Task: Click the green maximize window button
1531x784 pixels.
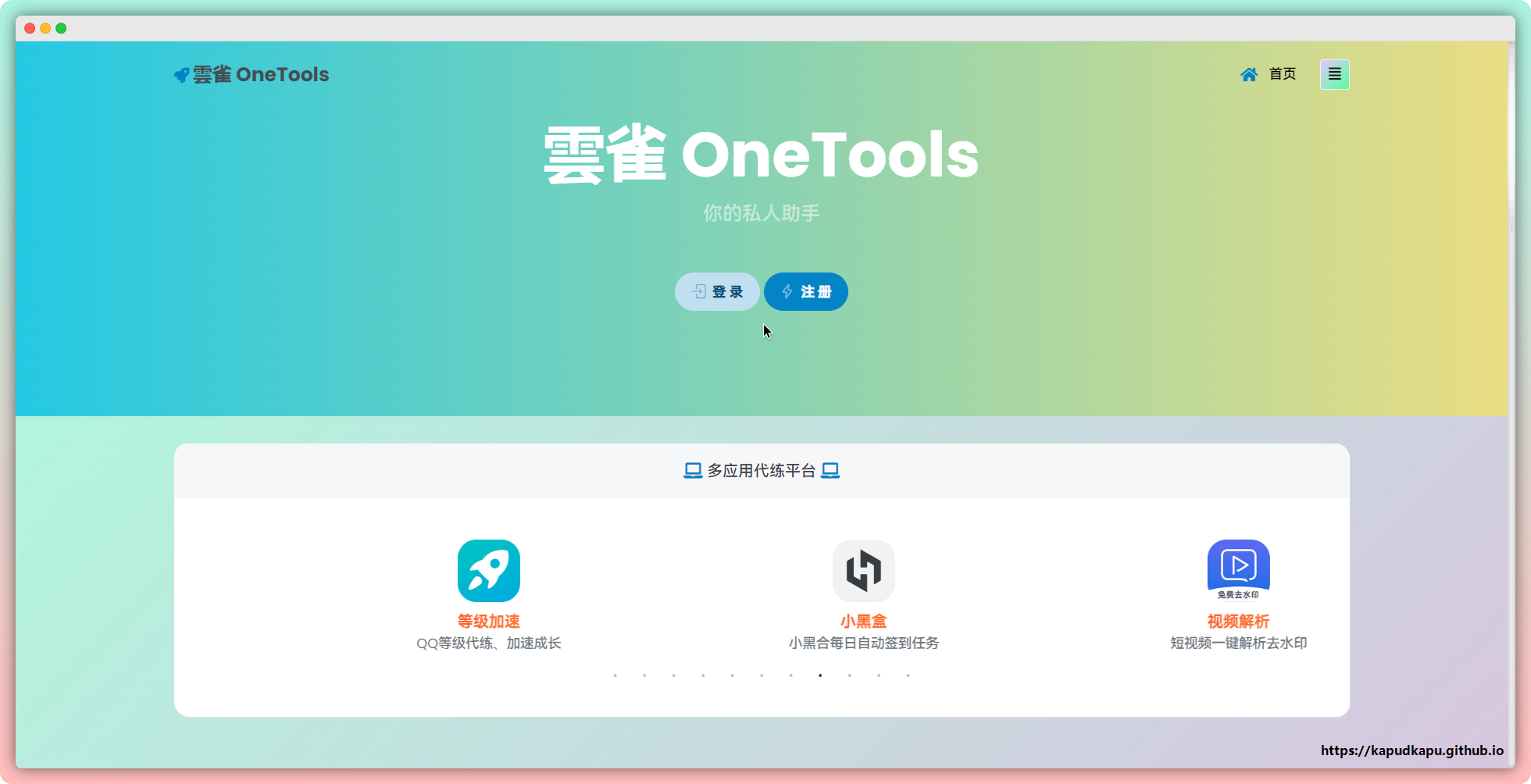Action: click(61, 28)
